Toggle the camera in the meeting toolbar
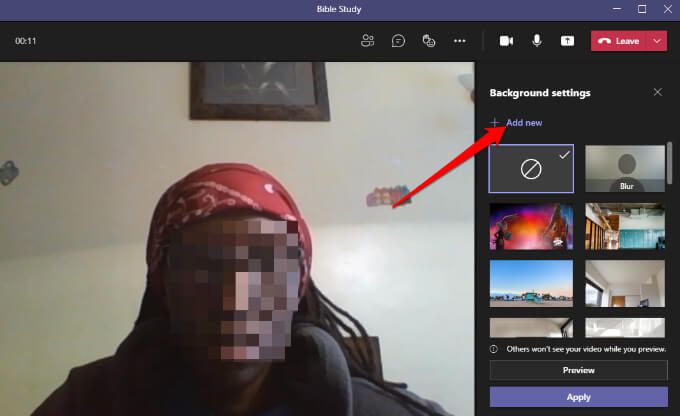 pyautogui.click(x=506, y=41)
